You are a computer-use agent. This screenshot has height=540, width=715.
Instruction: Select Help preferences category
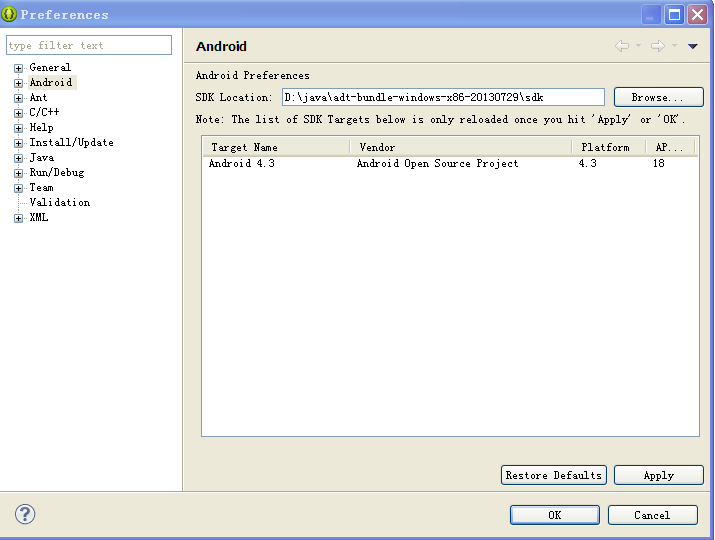(x=41, y=128)
